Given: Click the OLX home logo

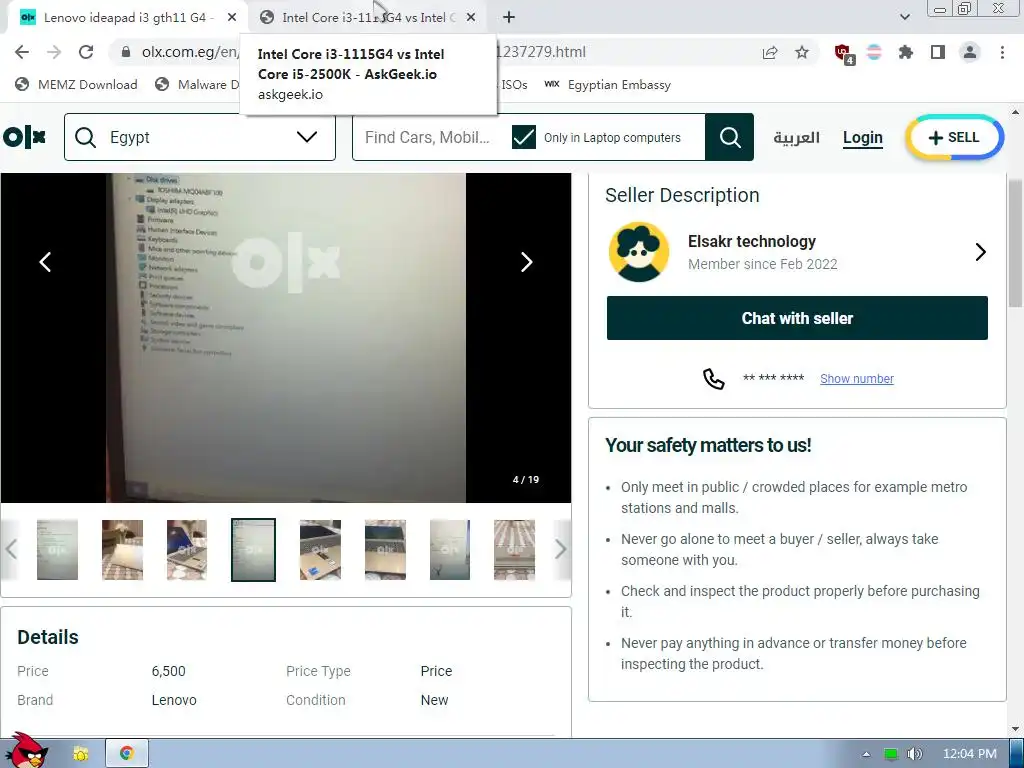Looking at the screenshot, I should pos(25,137).
